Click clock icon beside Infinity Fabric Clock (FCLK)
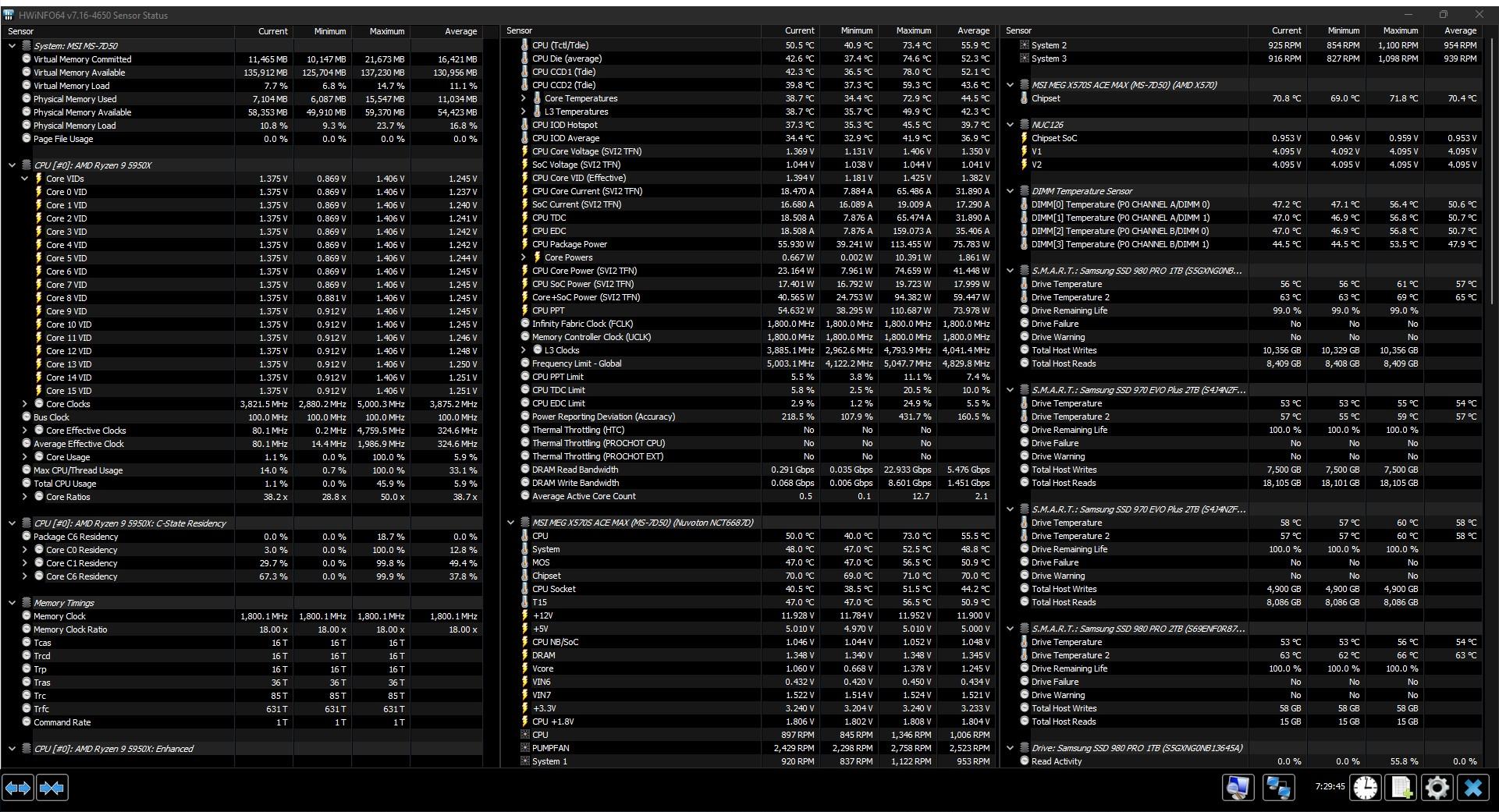Viewport: 1499px width, 812px height. point(524,324)
